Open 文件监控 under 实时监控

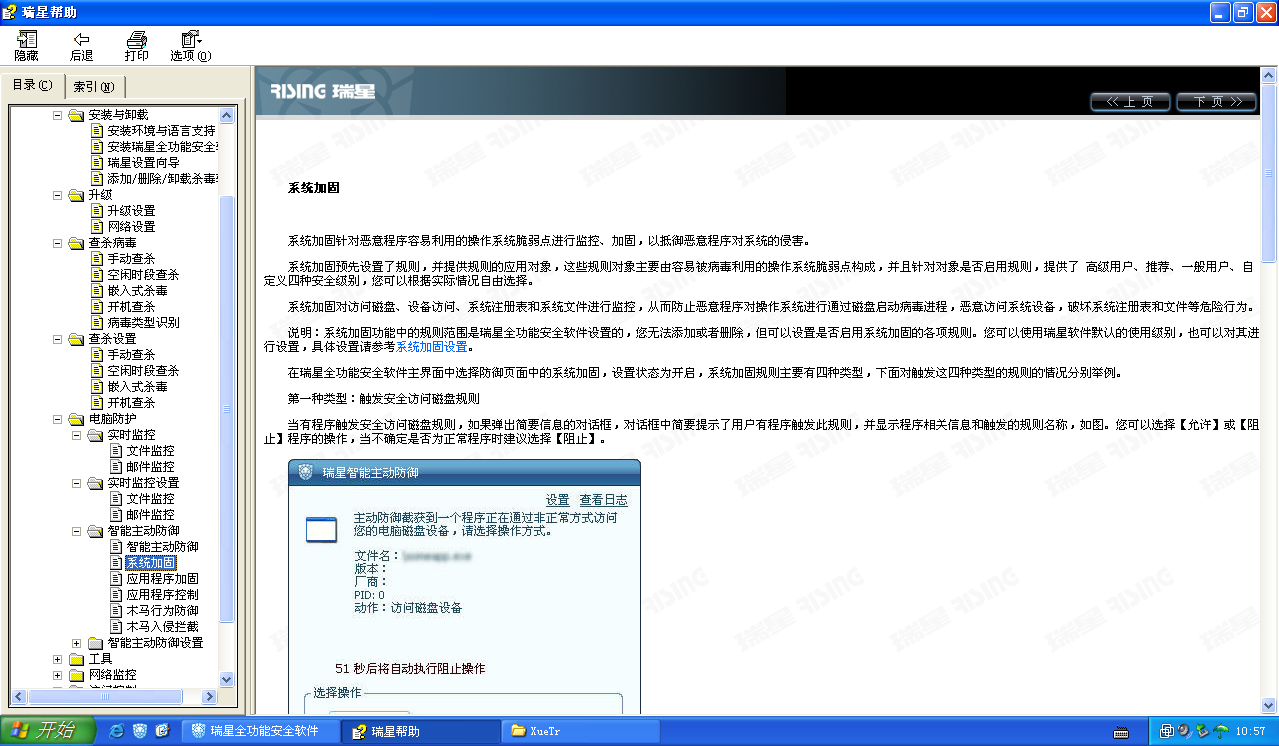(150, 451)
